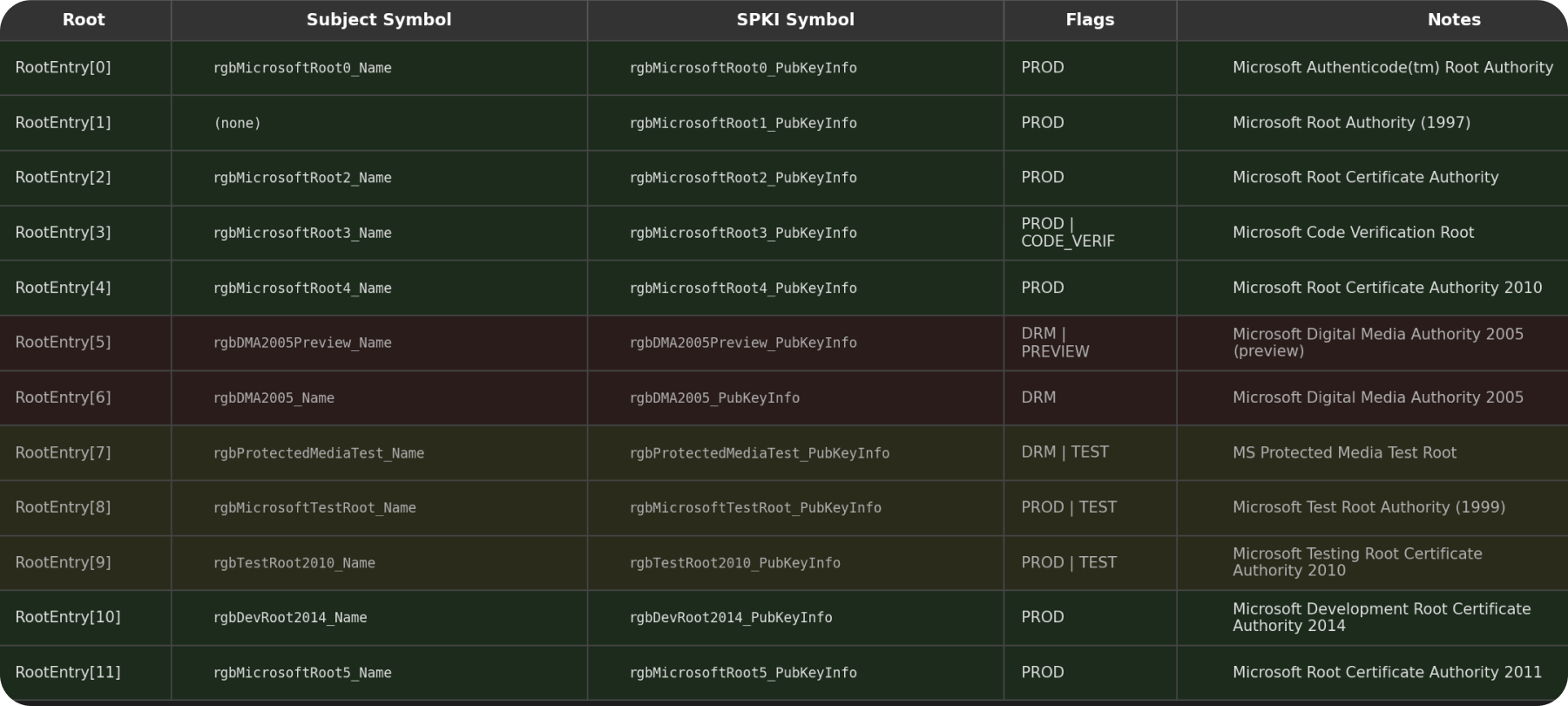The width and height of the screenshot is (1568, 706).
Task: Click rgbMicrosoftRoot5_Name subject symbol
Action: tap(302, 672)
